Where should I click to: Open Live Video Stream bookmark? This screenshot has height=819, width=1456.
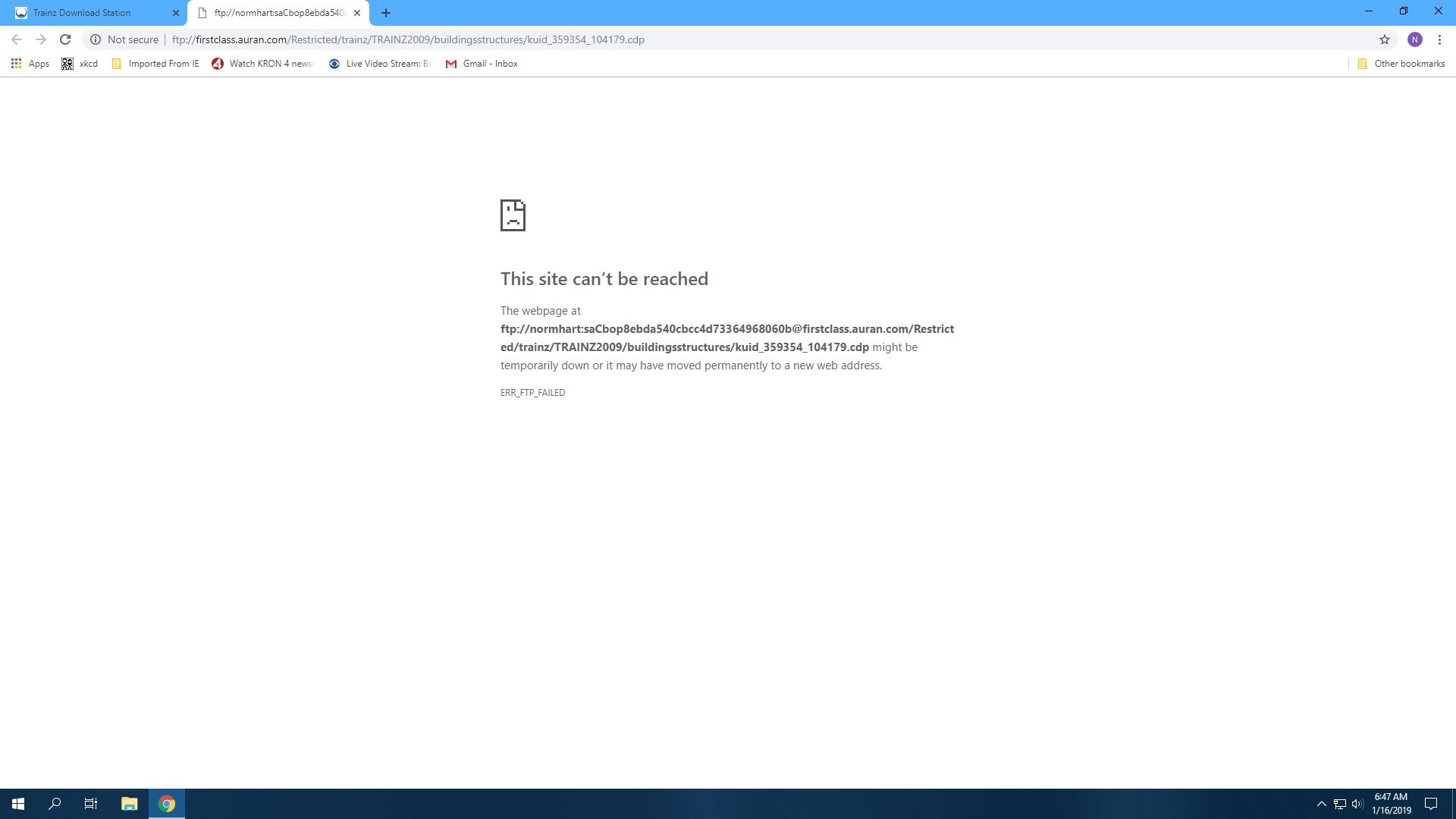click(379, 64)
